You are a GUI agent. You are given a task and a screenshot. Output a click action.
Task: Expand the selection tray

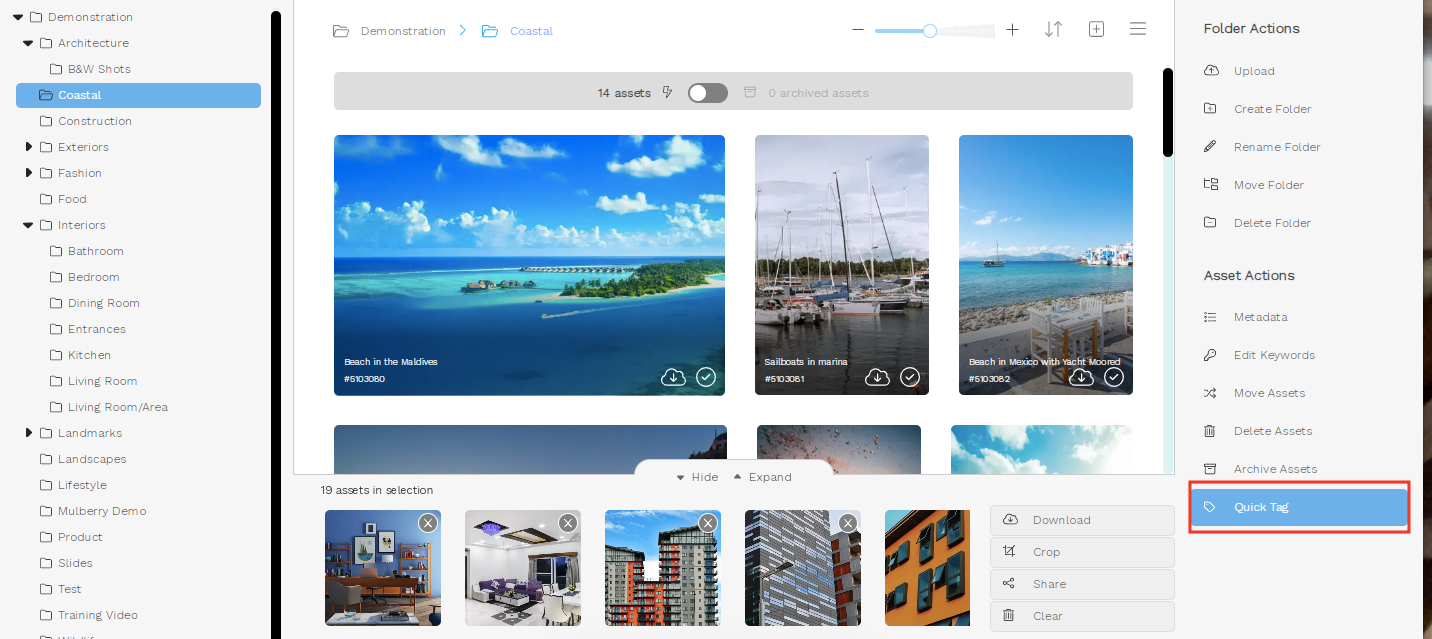[762, 477]
